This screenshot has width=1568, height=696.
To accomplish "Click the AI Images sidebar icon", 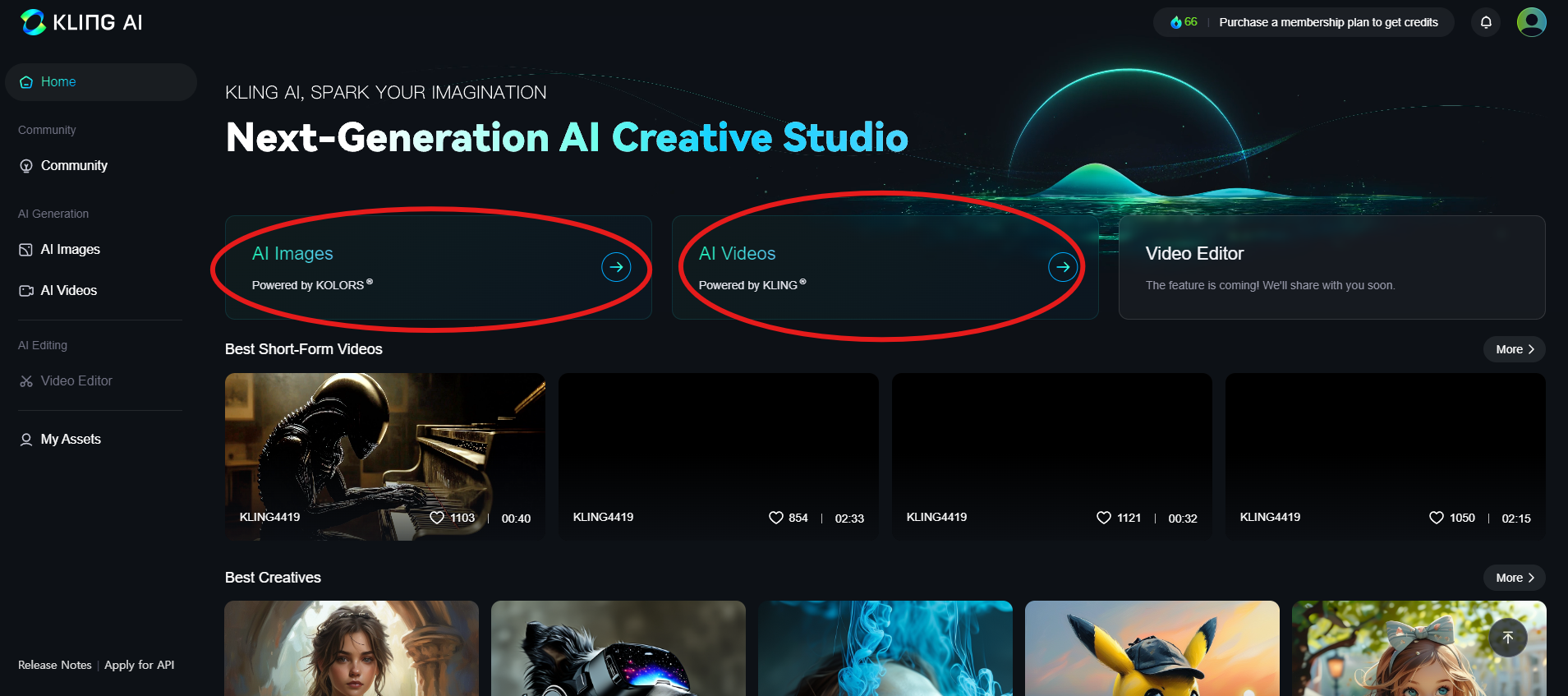I will [x=26, y=250].
